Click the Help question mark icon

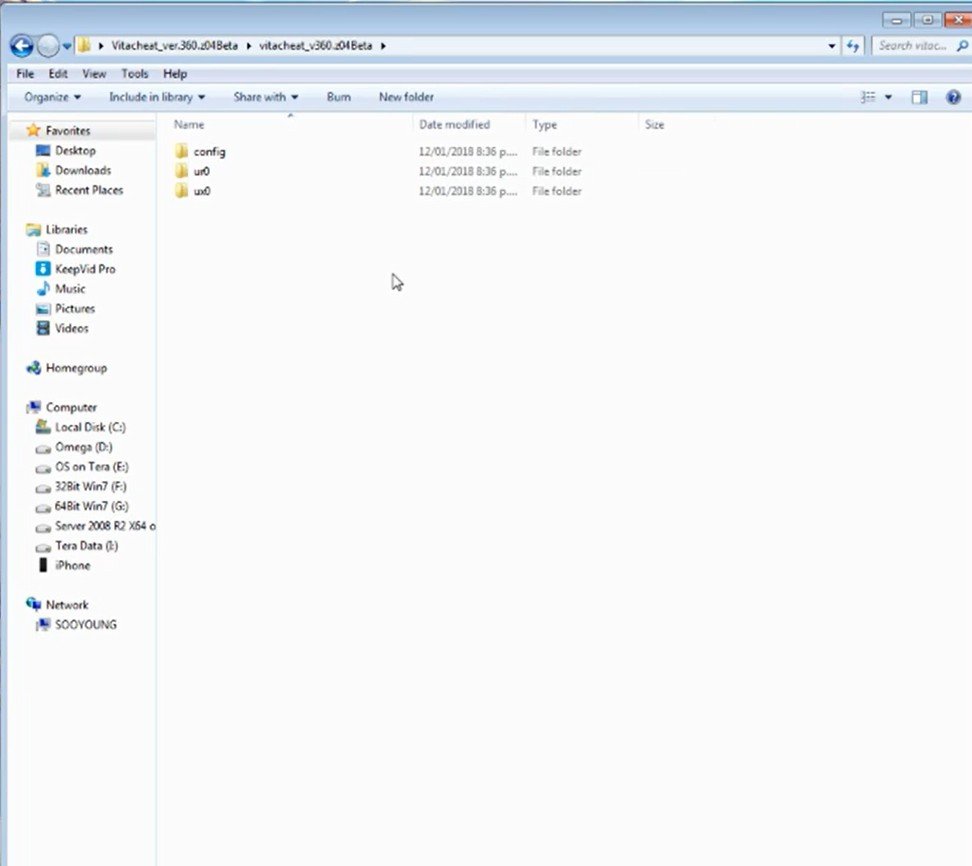[953, 97]
